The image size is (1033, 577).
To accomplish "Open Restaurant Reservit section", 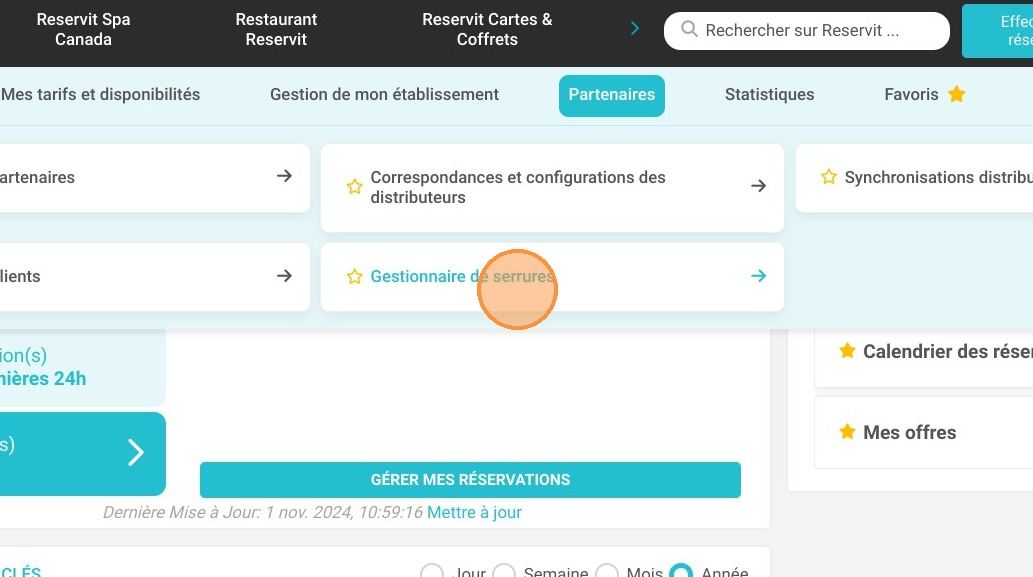I will tap(276, 30).
